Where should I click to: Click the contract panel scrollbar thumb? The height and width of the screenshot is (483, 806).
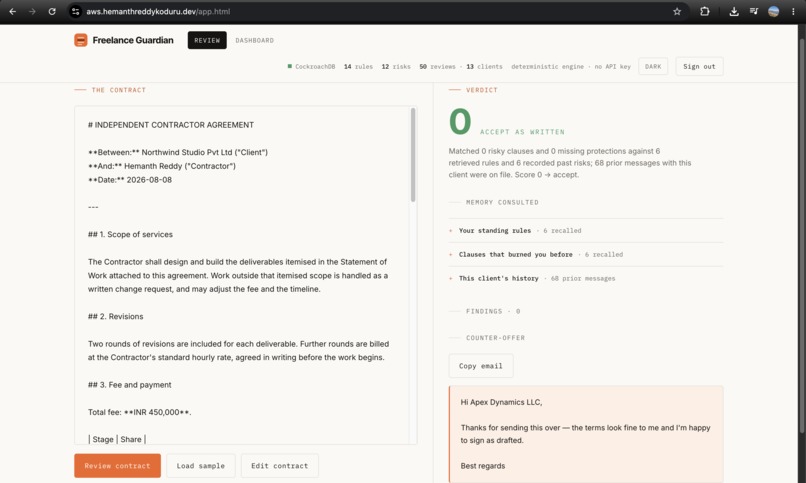413,154
